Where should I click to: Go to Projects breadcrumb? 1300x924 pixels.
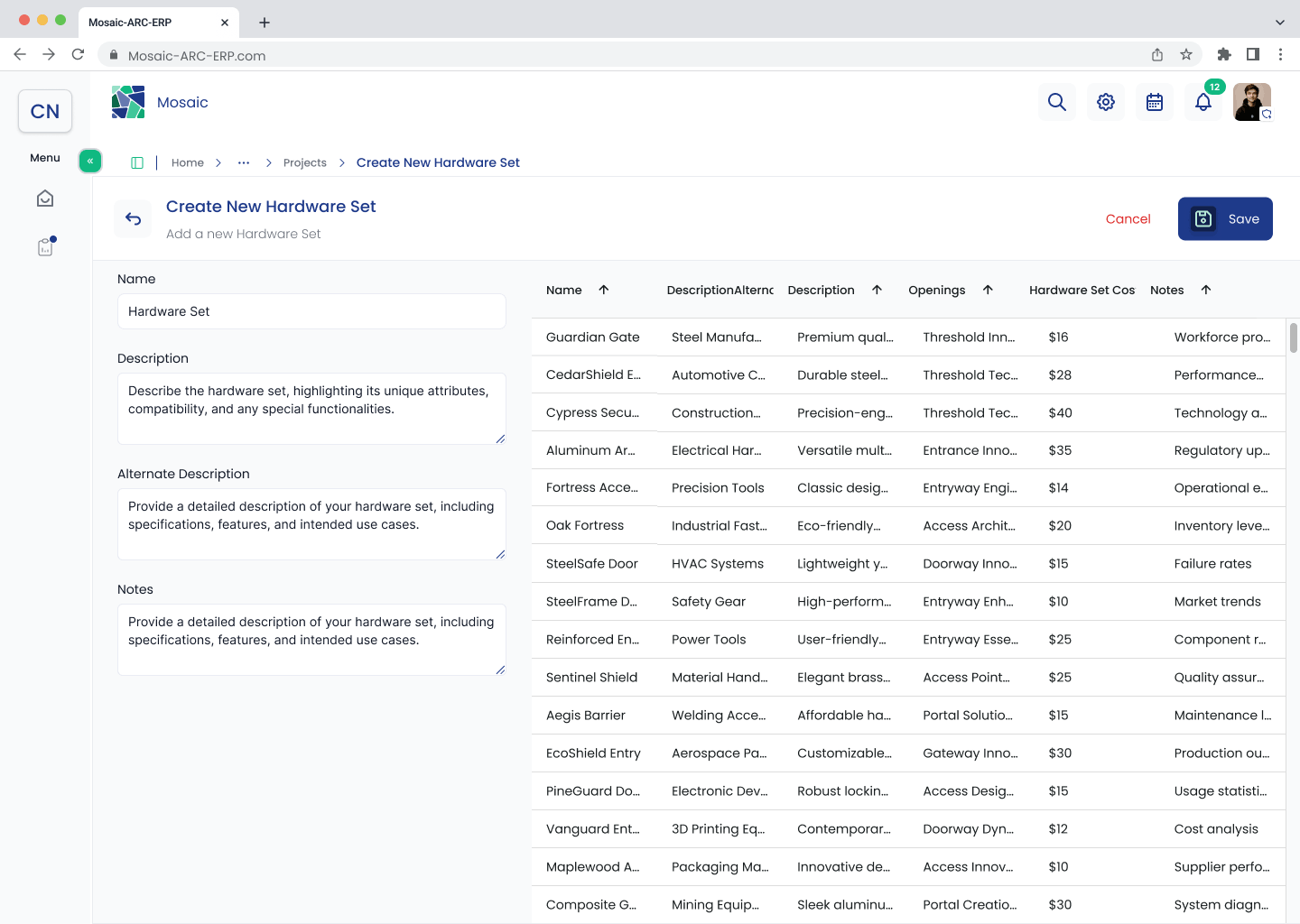coord(305,162)
